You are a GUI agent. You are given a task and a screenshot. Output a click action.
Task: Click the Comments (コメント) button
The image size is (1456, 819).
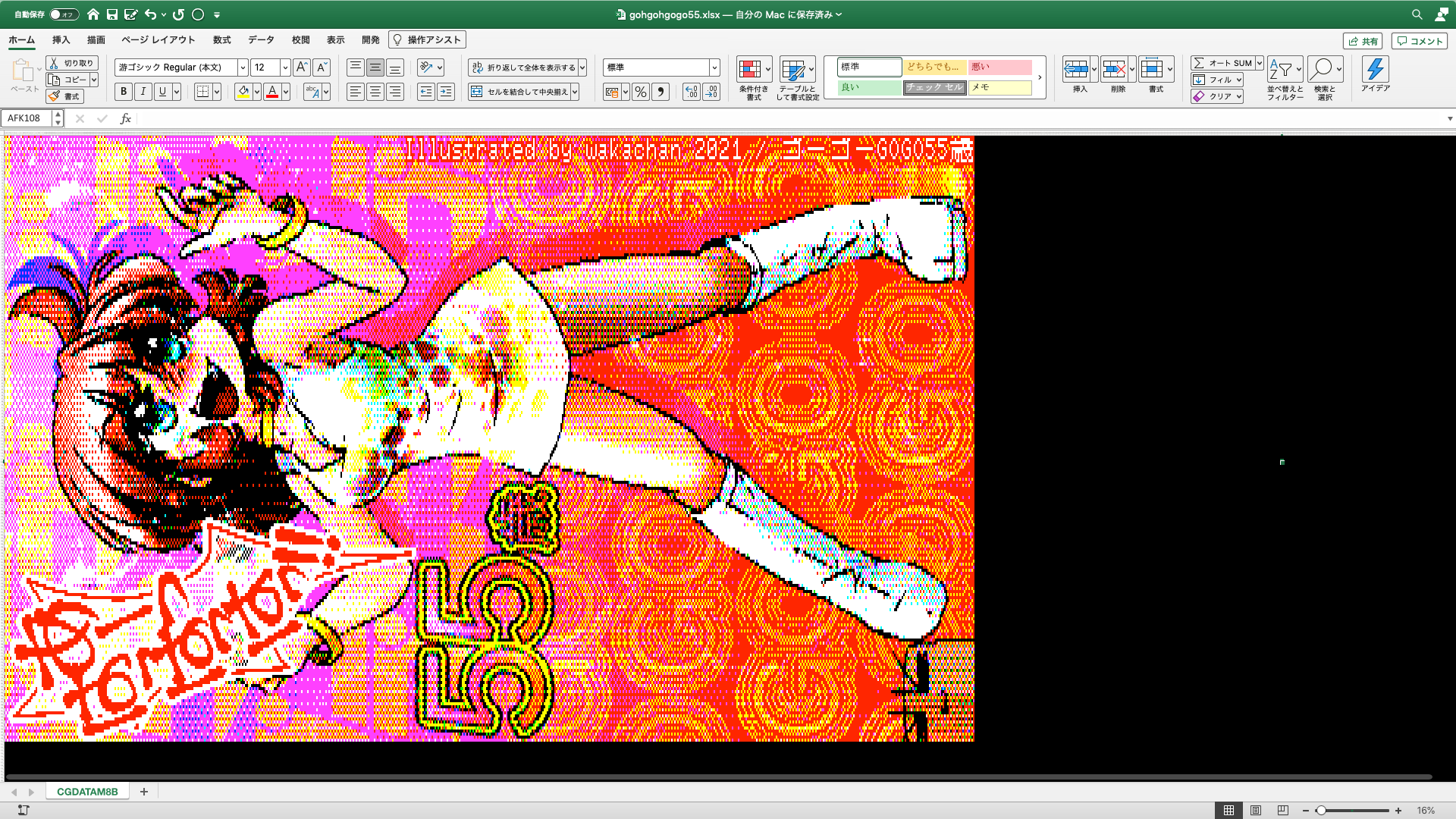pyautogui.click(x=1419, y=41)
